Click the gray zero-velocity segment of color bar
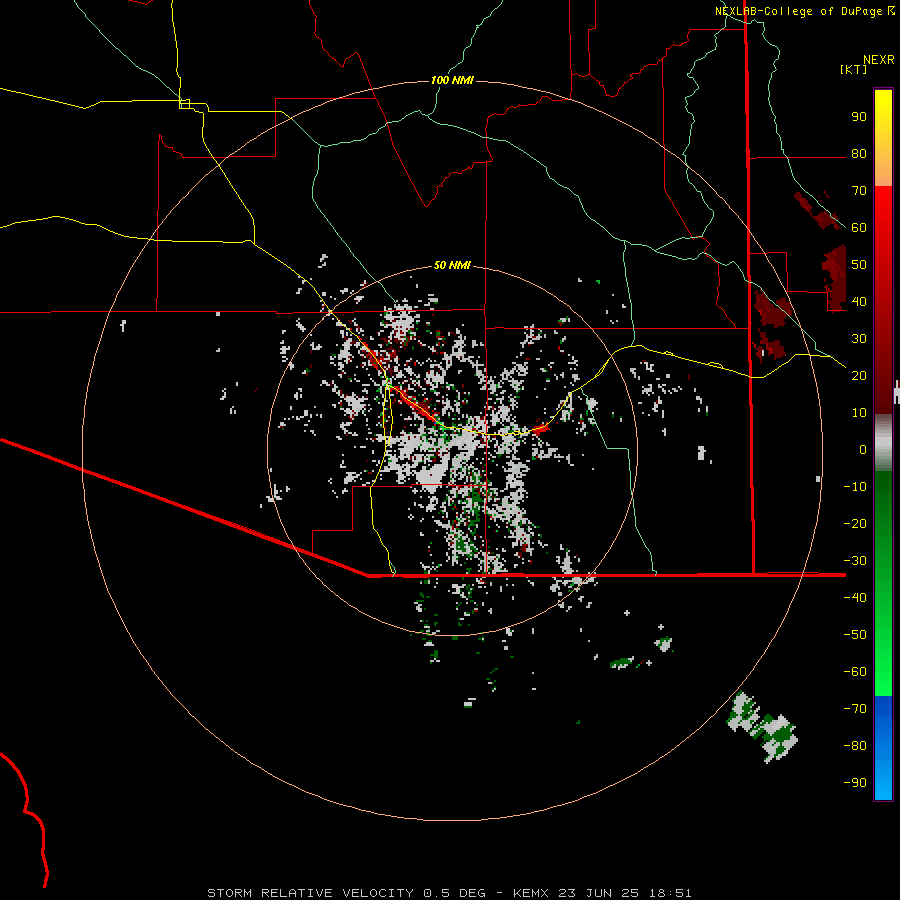Viewport: 900px width, 900px height. tap(883, 443)
